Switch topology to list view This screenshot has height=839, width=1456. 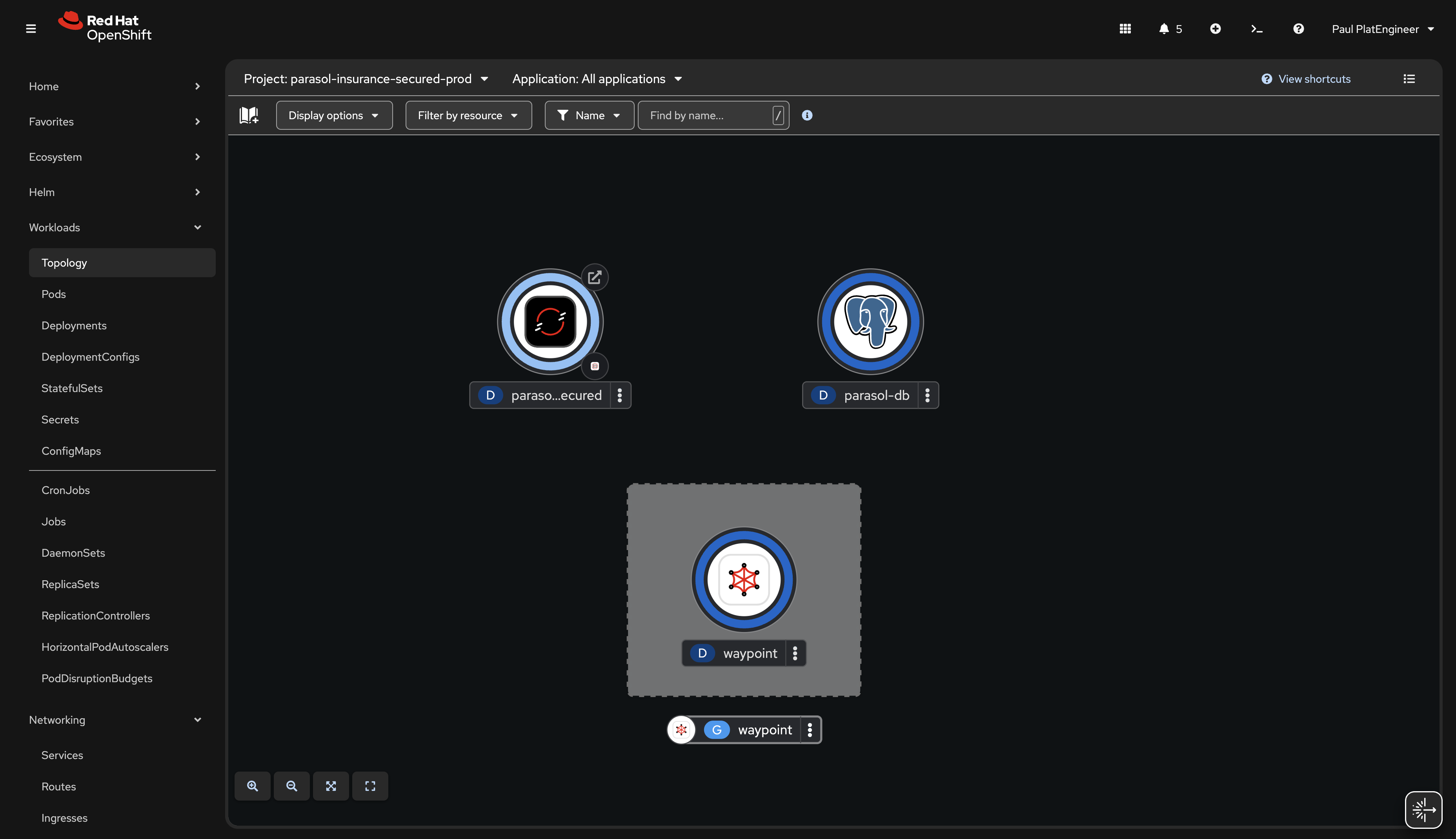[x=1409, y=78]
